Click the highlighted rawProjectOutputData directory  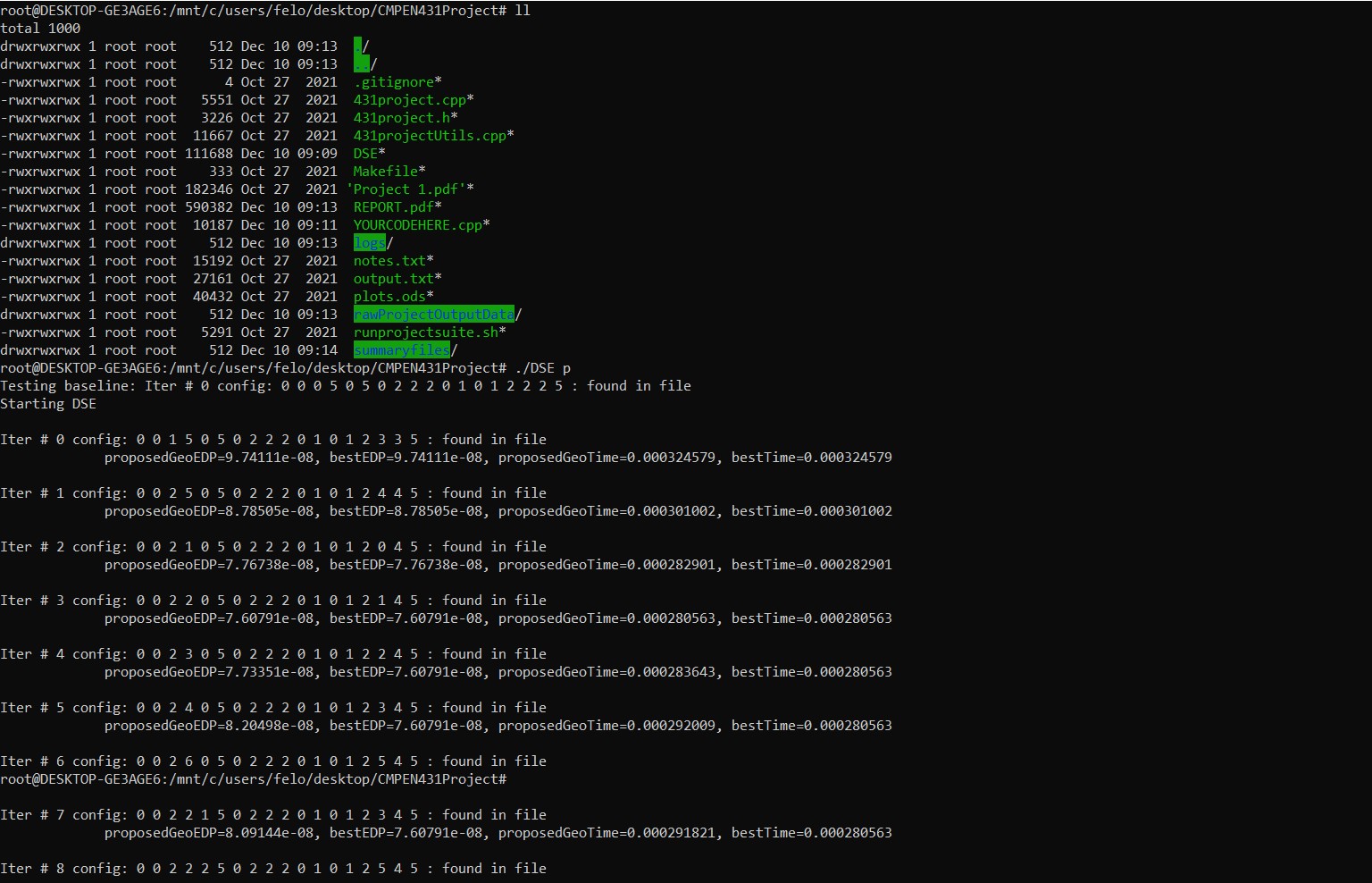(x=433, y=315)
